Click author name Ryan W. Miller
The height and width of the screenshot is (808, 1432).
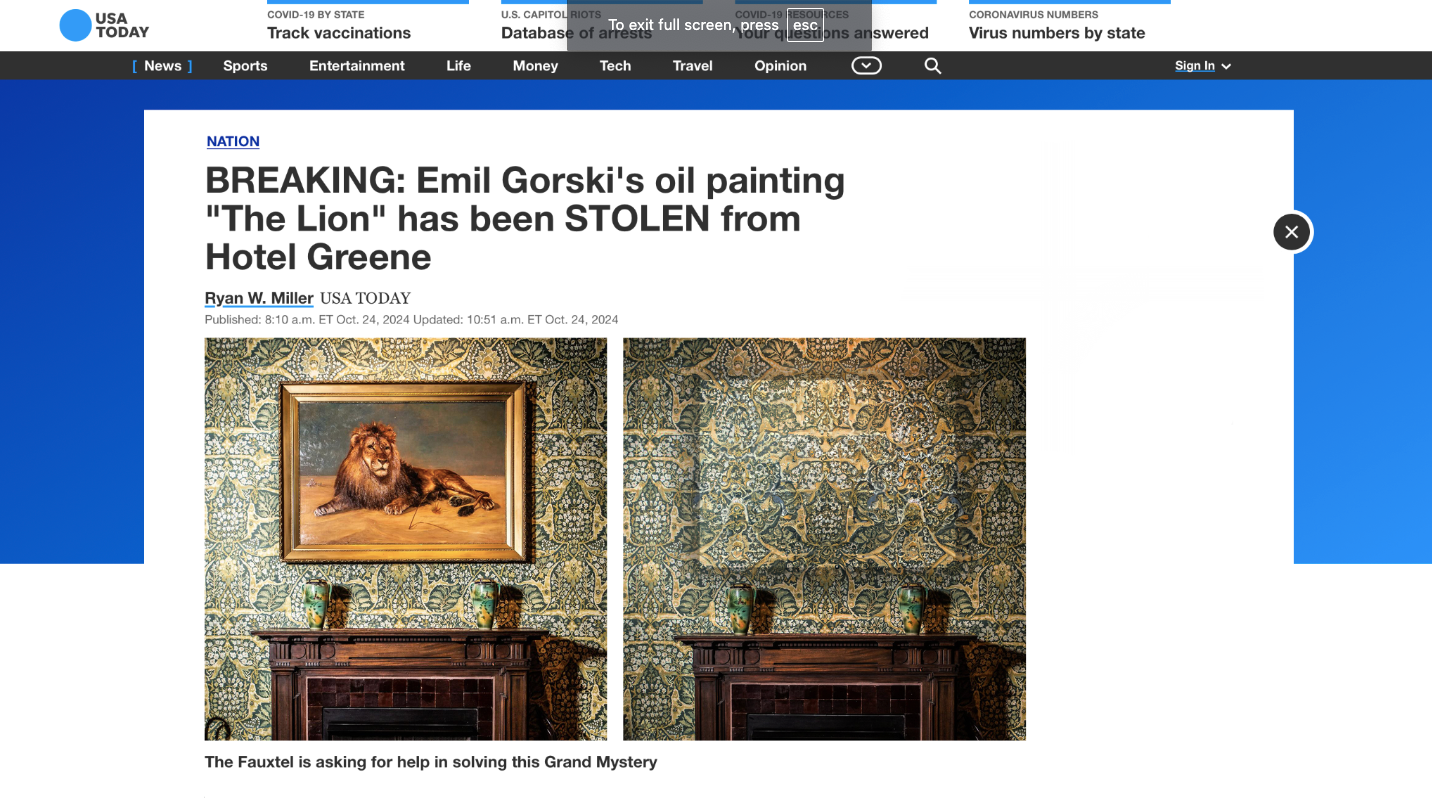(259, 298)
